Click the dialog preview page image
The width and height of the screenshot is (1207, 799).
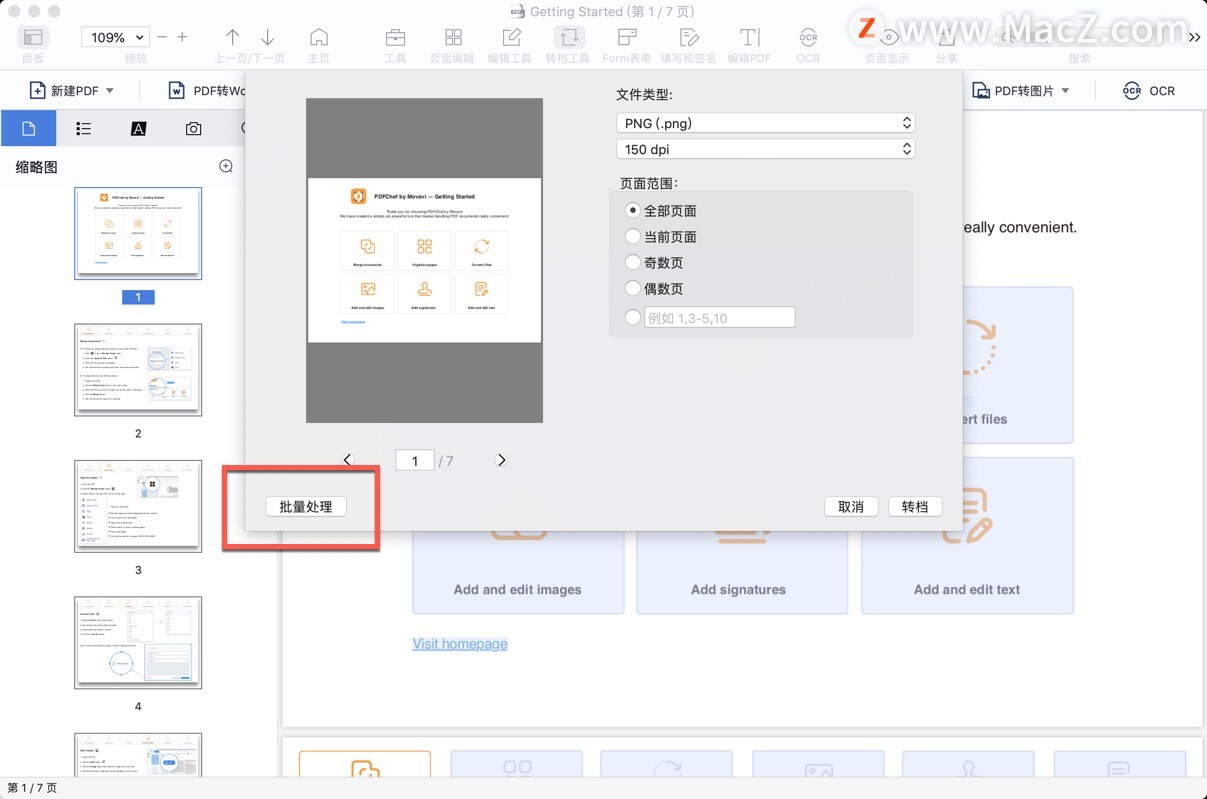click(x=424, y=260)
